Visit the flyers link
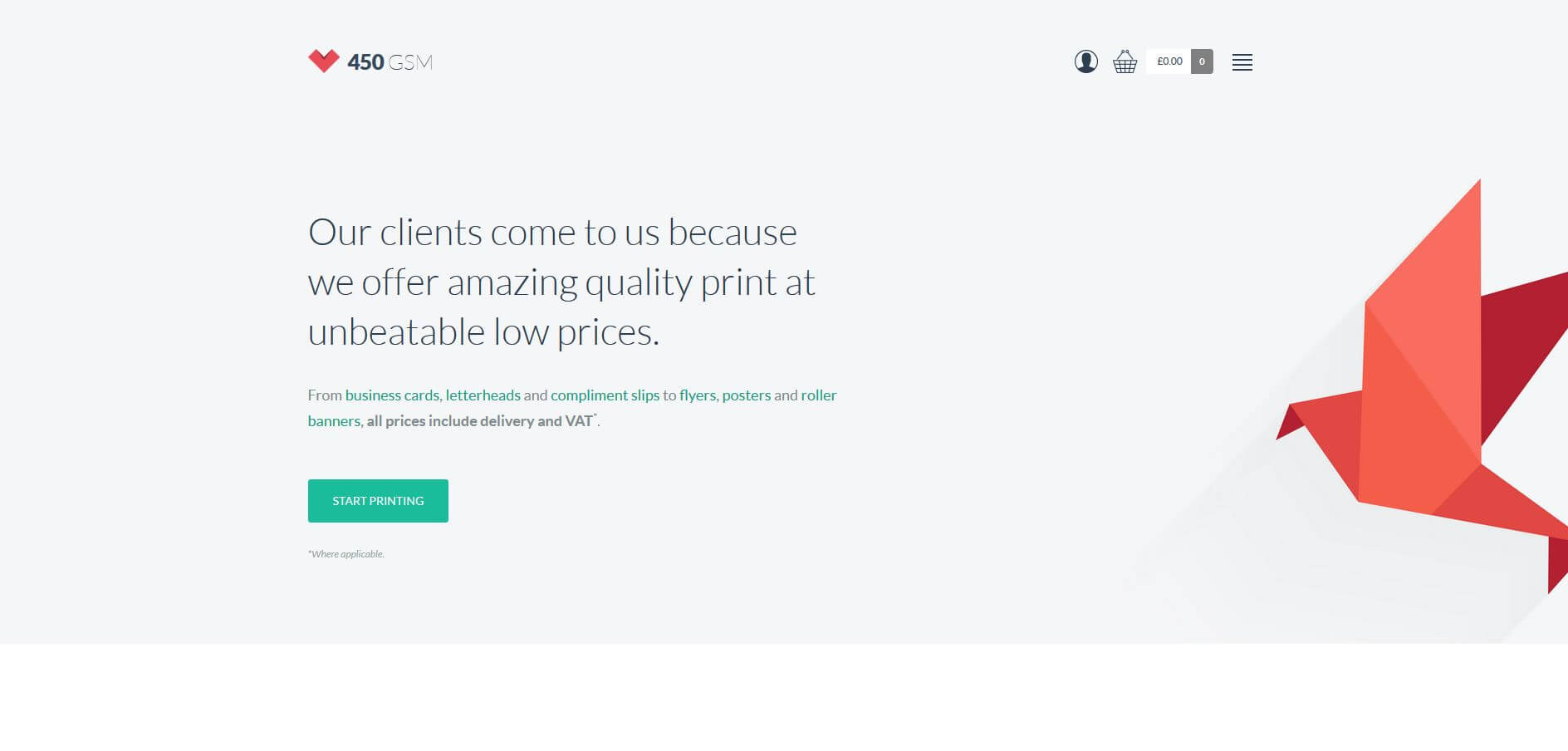Viewport: 1568px width, 751px height. pos(698,395)
